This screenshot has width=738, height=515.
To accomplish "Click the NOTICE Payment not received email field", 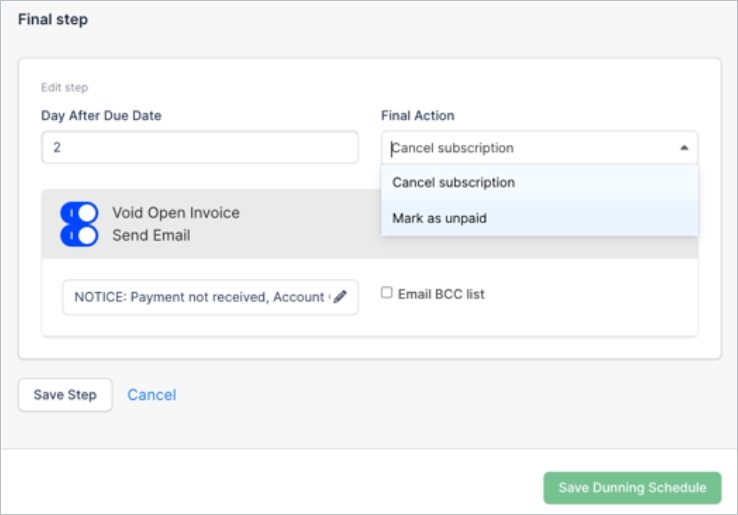I will point(210,297).
